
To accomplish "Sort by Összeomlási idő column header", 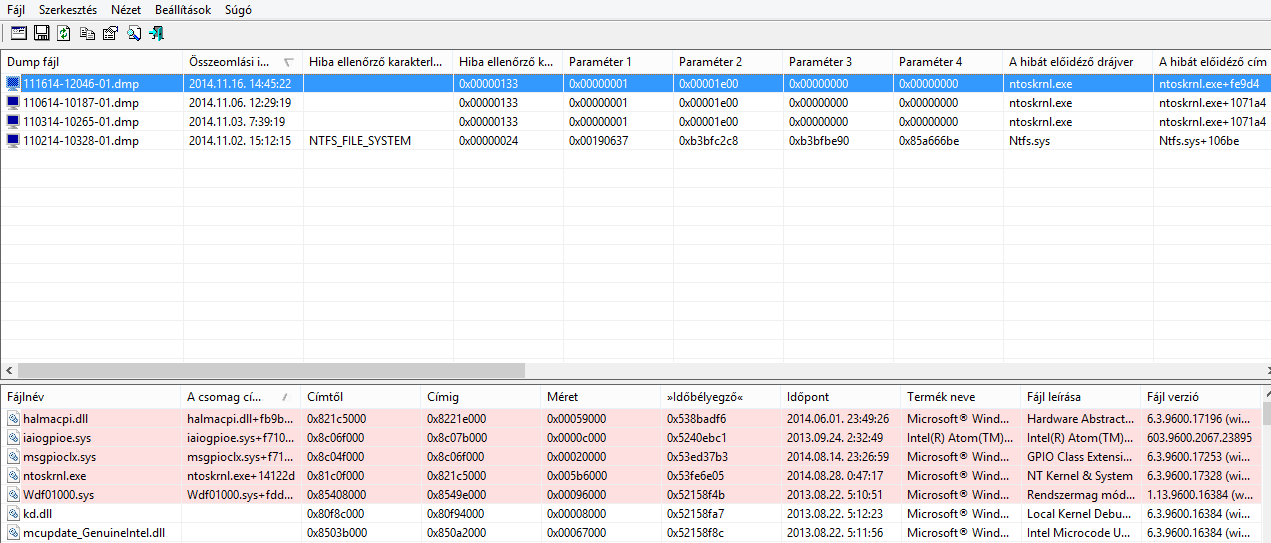I will pyautogui.click(x=243, y=62).
